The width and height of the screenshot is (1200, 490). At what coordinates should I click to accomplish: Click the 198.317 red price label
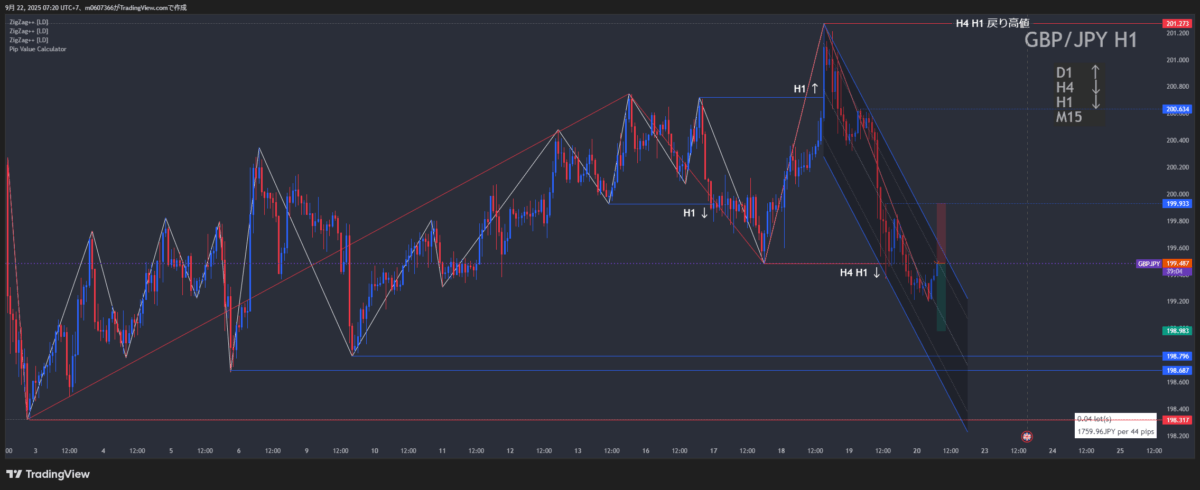[x=1176, y=421]
